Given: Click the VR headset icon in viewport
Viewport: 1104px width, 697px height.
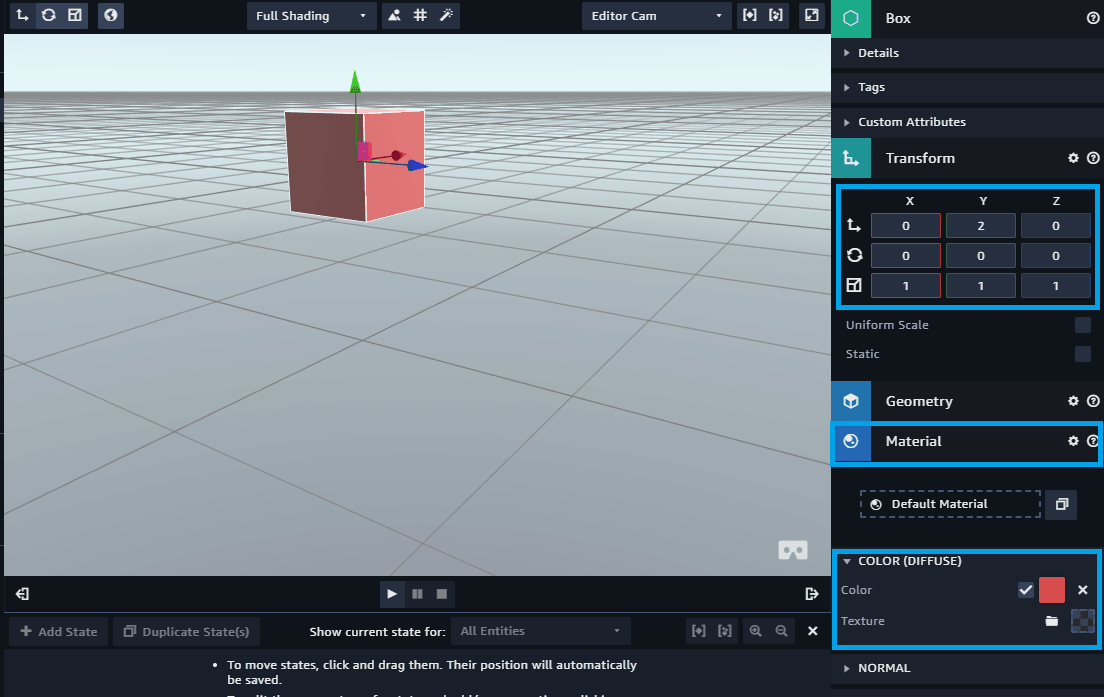Looking at the screenshot, I should click(793, 550).
